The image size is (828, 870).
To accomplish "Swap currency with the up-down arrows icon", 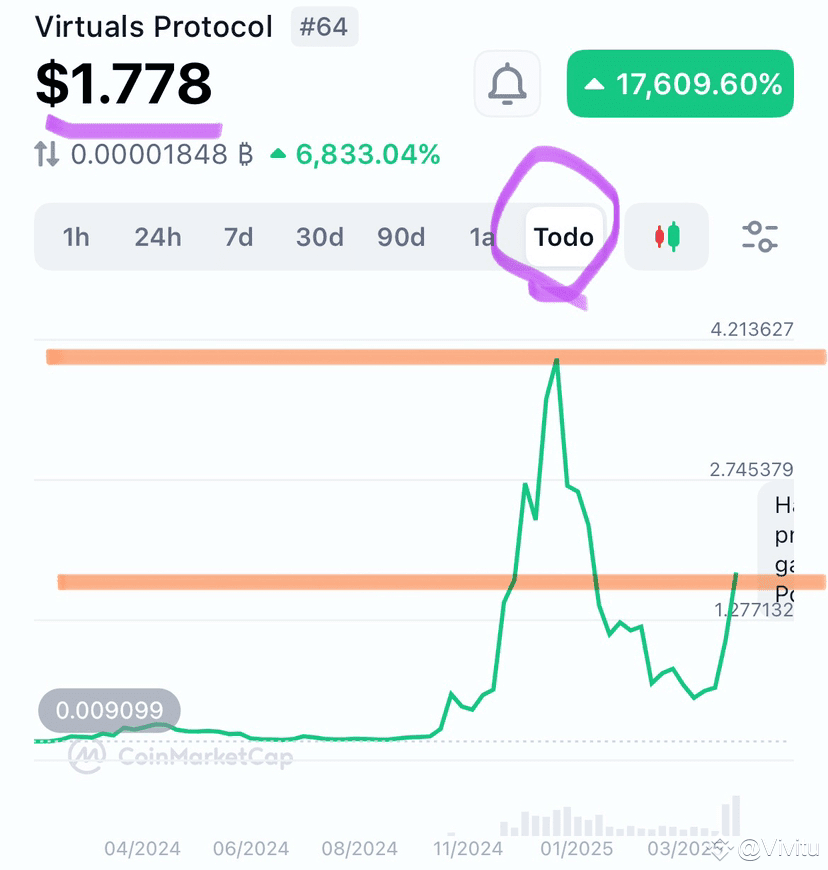I will tap(47, 154).
